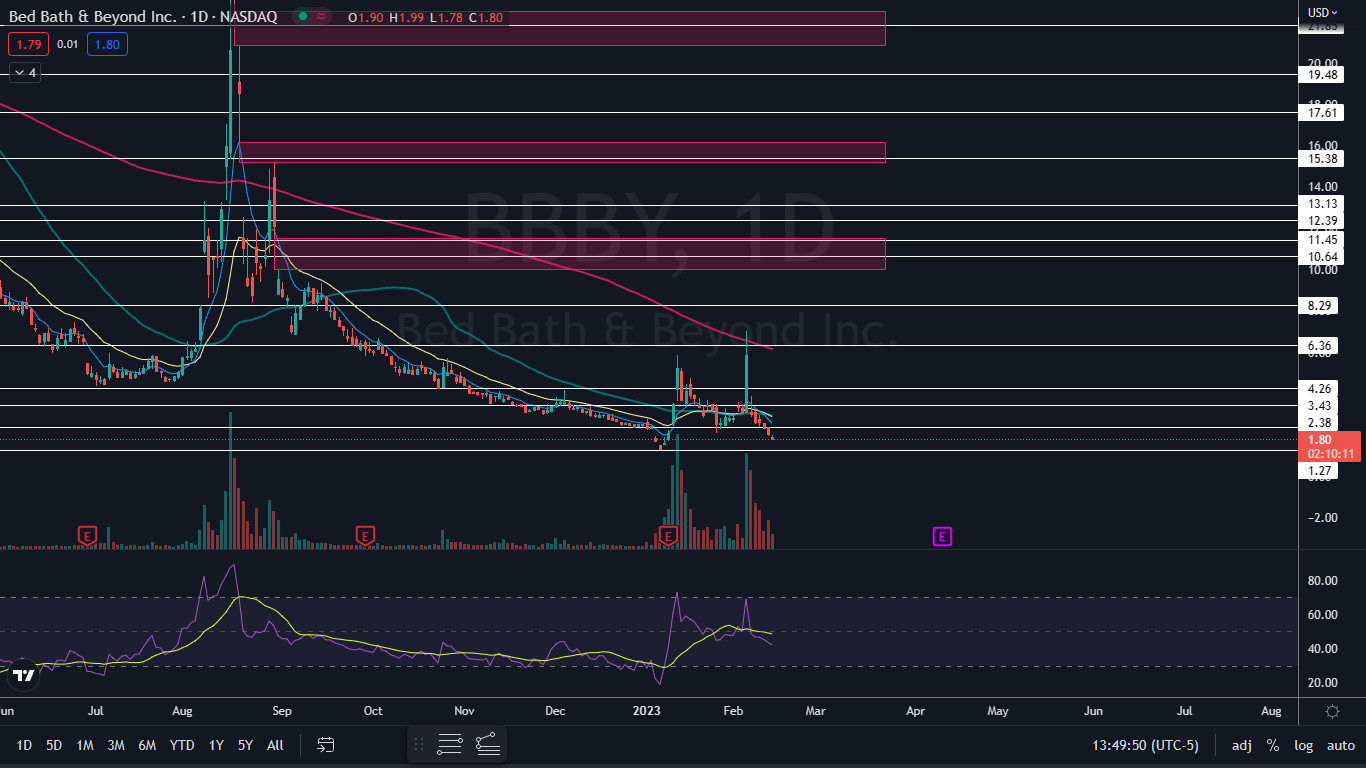Screen dimensions: 1366x768
Task: Select the top red resistance zone rectangle
Action: click(x=560, y=28)
